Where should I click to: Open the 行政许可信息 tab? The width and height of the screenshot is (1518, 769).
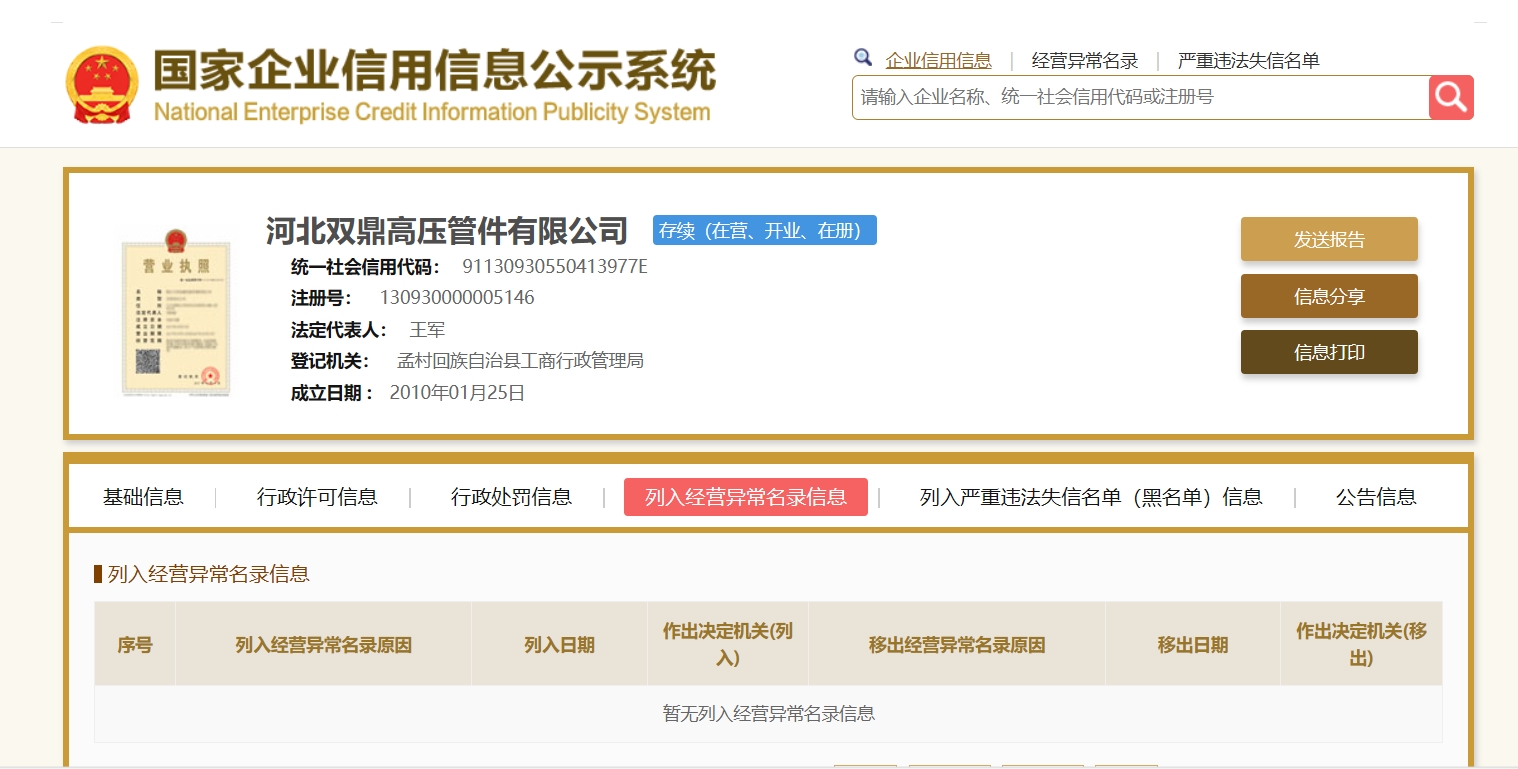click(317, 497)
